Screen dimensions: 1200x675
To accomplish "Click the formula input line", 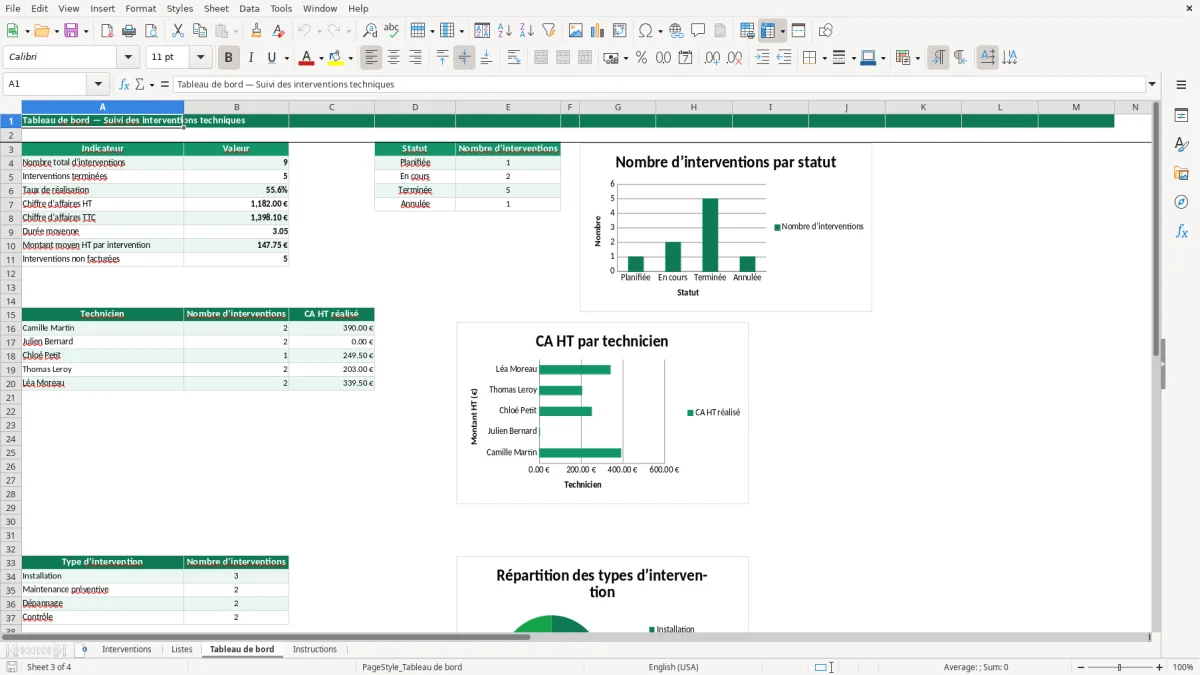I will click(x=658, y=85).
